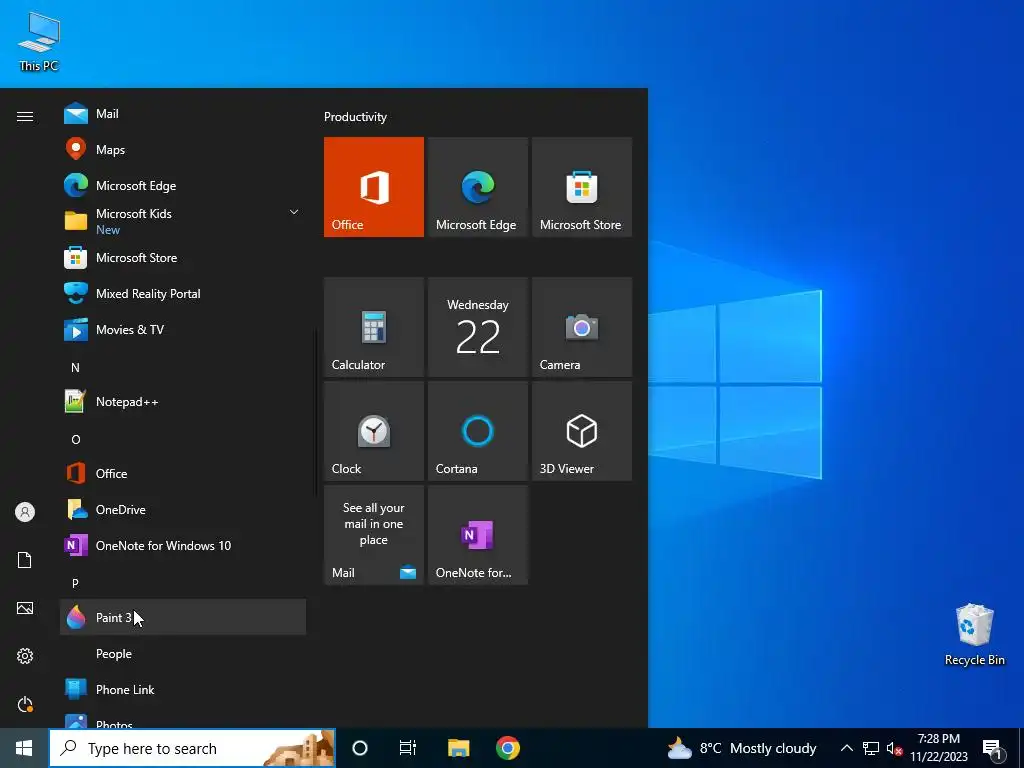Screen dimensions: 1024x768
Task: Open Settings gear in Start sidebar
Action: click(25, 656)
